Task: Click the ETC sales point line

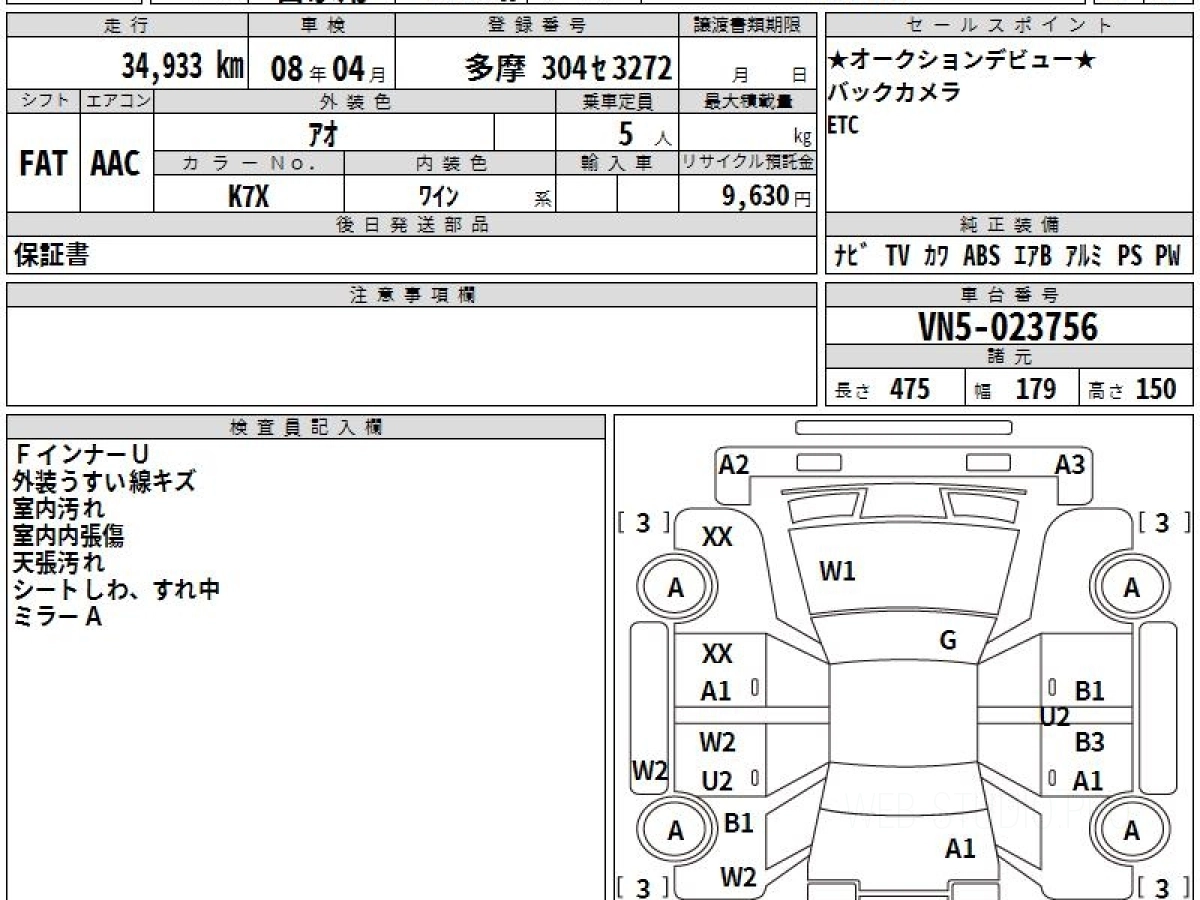Action: 842,125
